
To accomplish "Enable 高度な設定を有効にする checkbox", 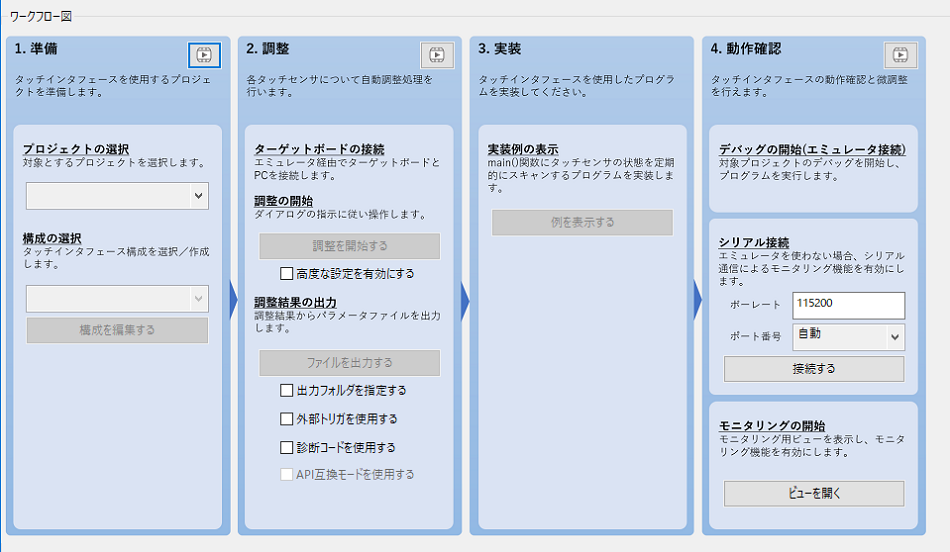I will pyautogui.click(x=288, y=273).
